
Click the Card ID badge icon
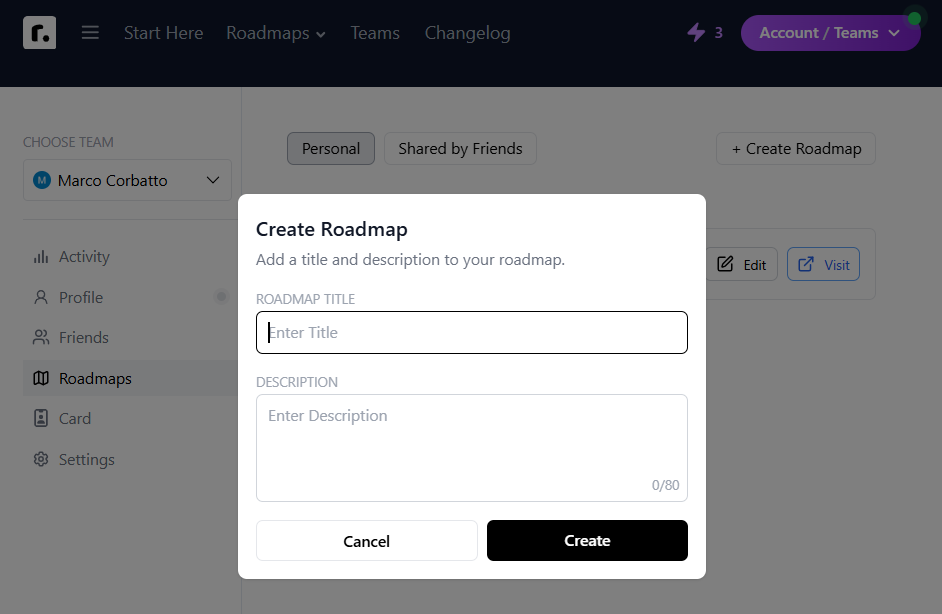41,418
